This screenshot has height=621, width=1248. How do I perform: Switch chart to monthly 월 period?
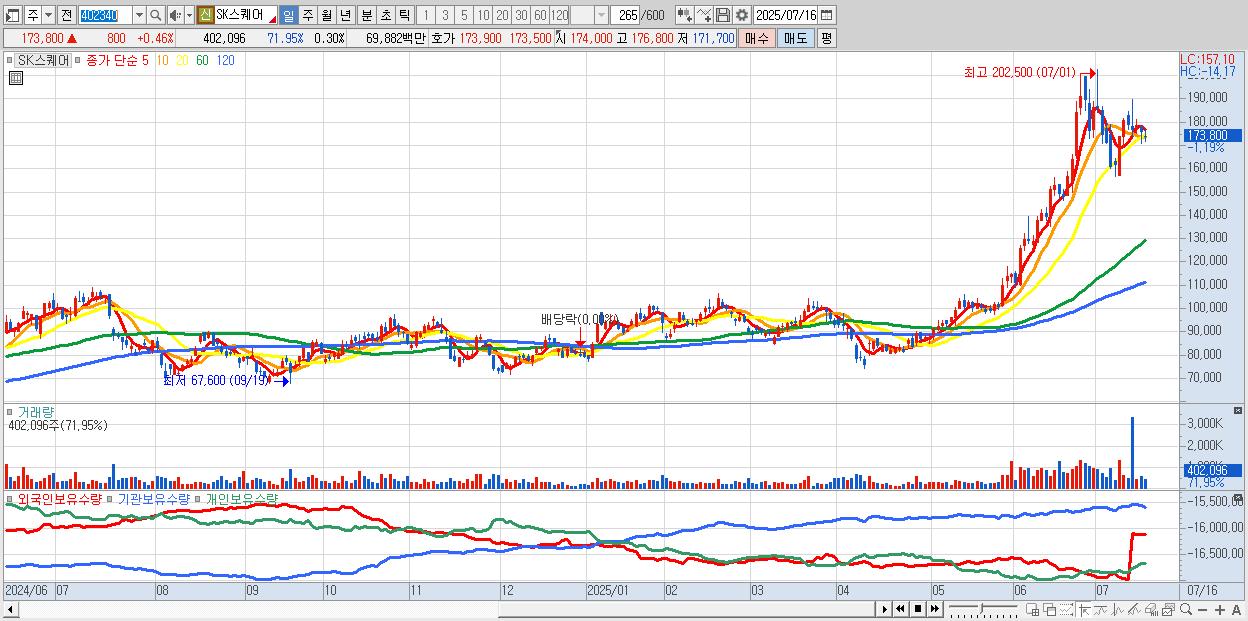pyautogui.click(x=326, y=15)
